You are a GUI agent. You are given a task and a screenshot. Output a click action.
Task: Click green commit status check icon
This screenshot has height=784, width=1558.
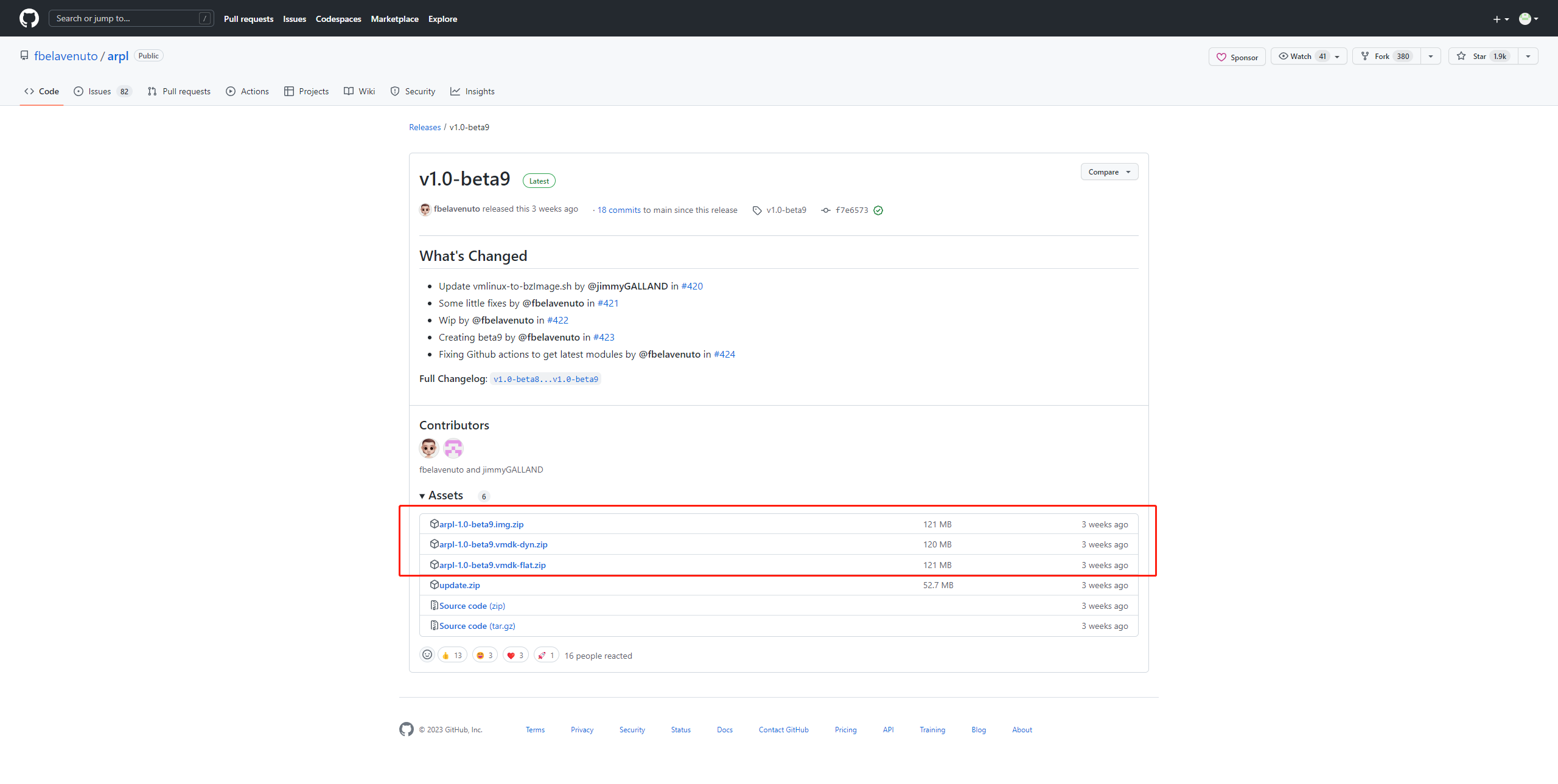coord(878,210)
